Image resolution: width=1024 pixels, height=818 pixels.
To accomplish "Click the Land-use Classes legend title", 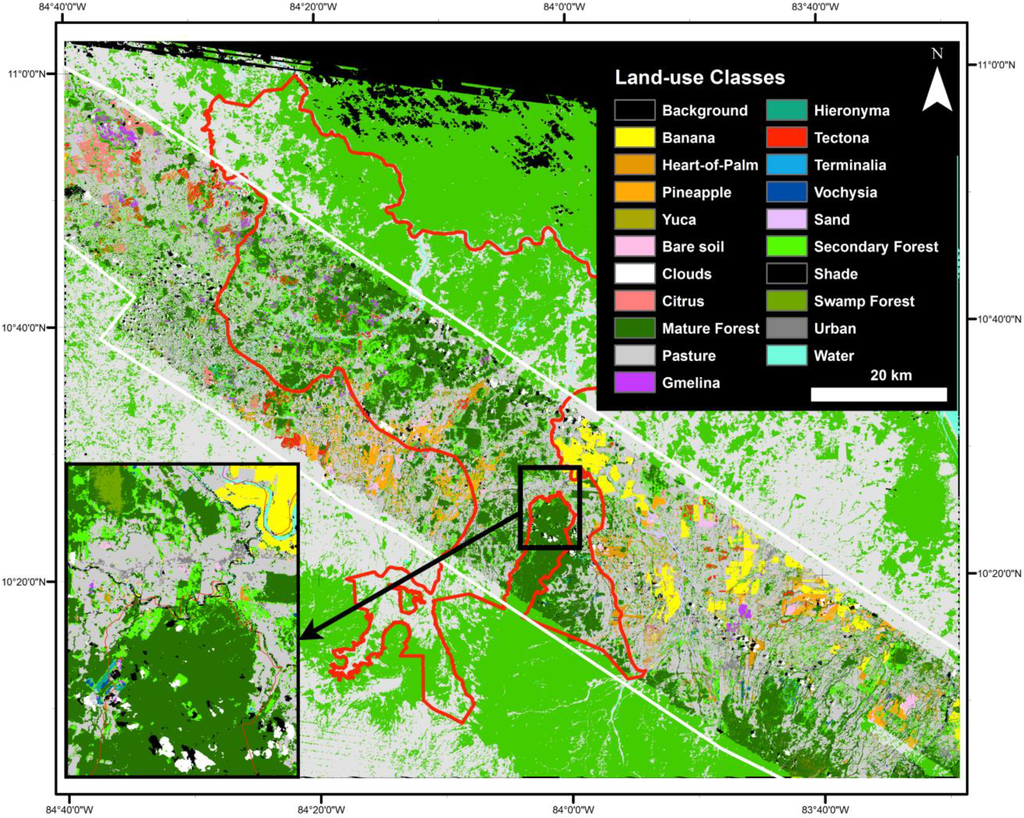I will pos(699,78).
